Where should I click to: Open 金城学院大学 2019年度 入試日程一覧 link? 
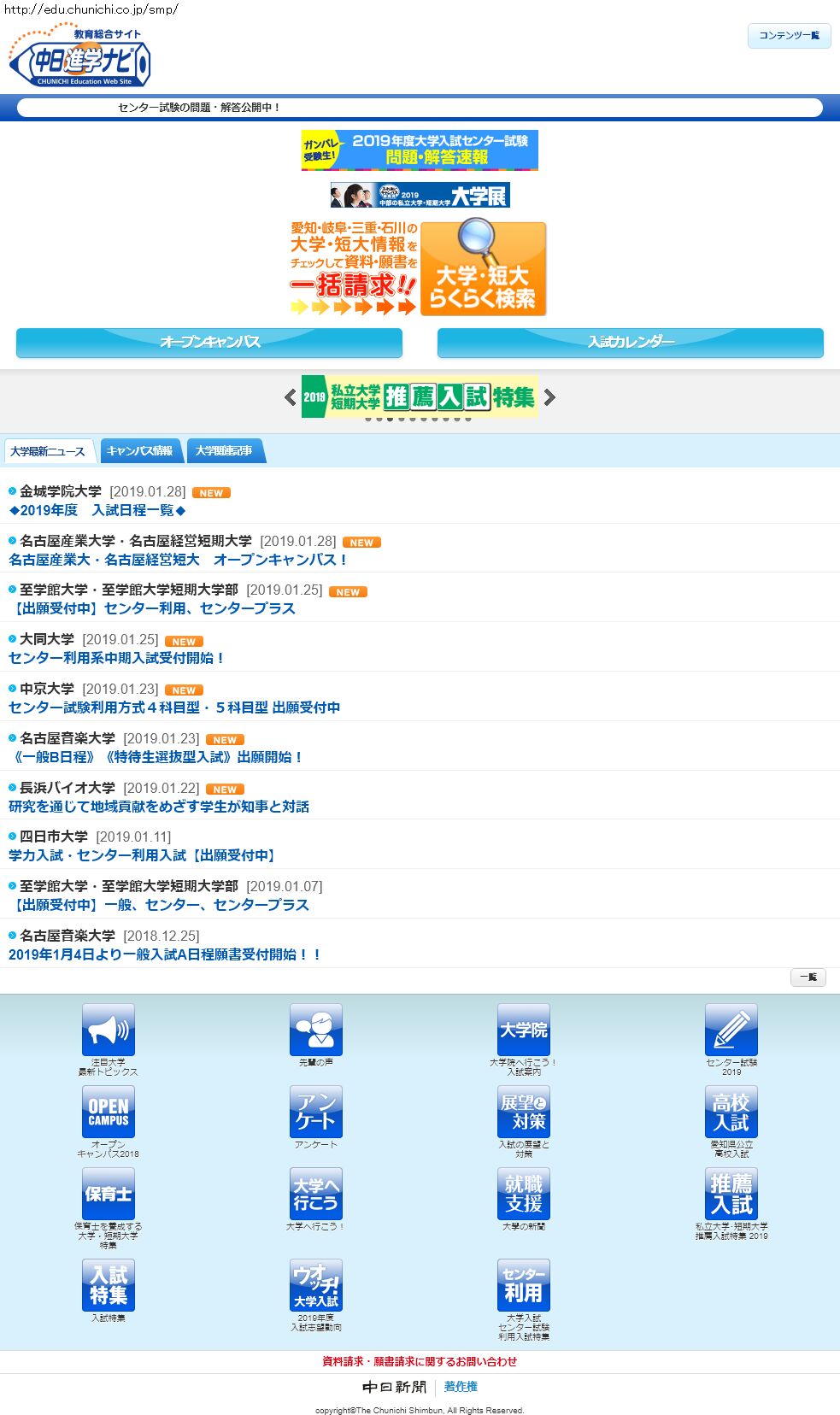97,510
